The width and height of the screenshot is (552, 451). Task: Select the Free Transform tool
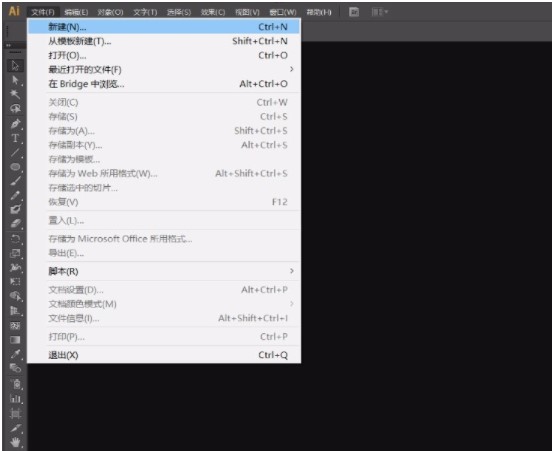point(15,282)
